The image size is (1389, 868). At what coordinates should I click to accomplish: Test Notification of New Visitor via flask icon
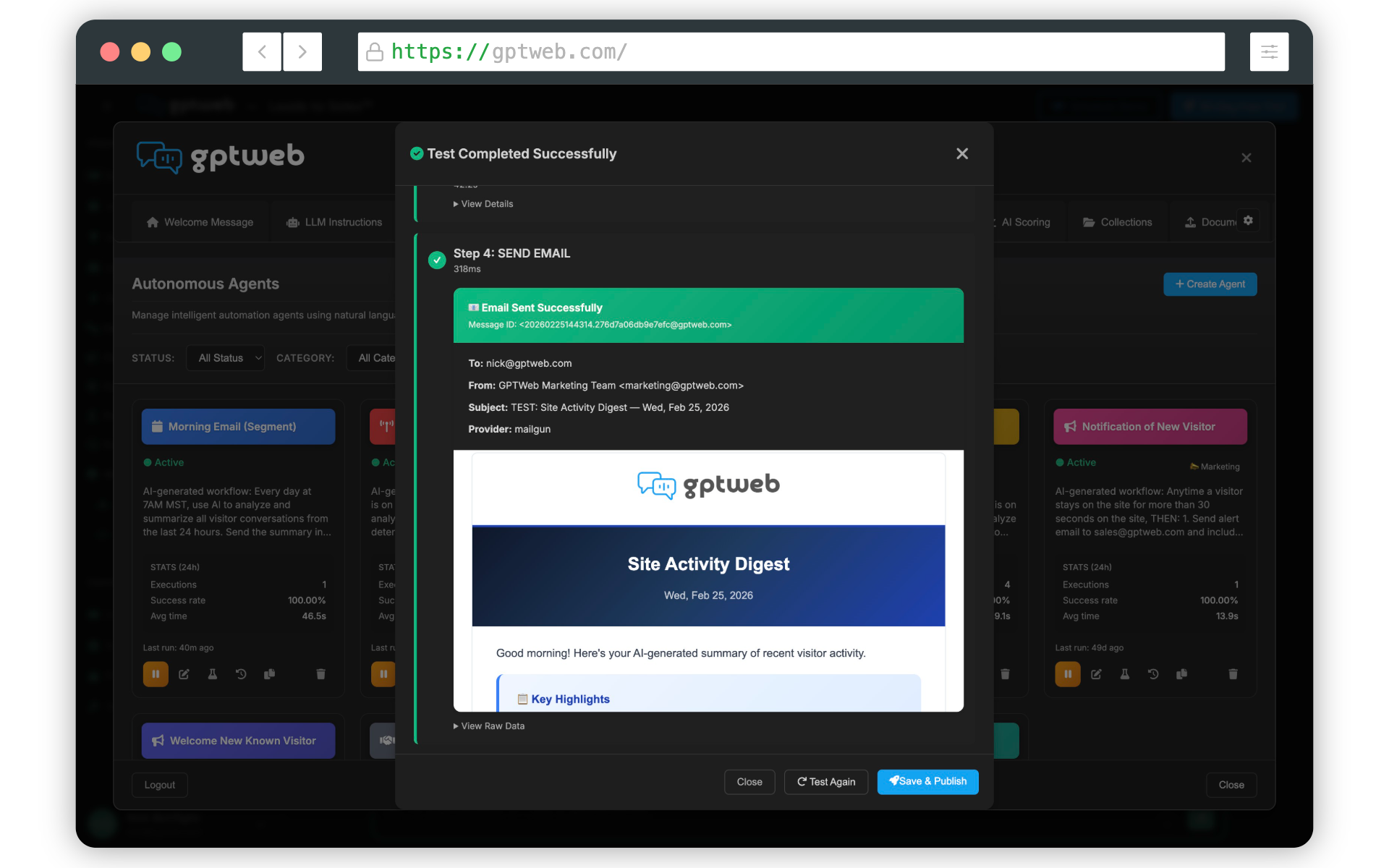1125,674
